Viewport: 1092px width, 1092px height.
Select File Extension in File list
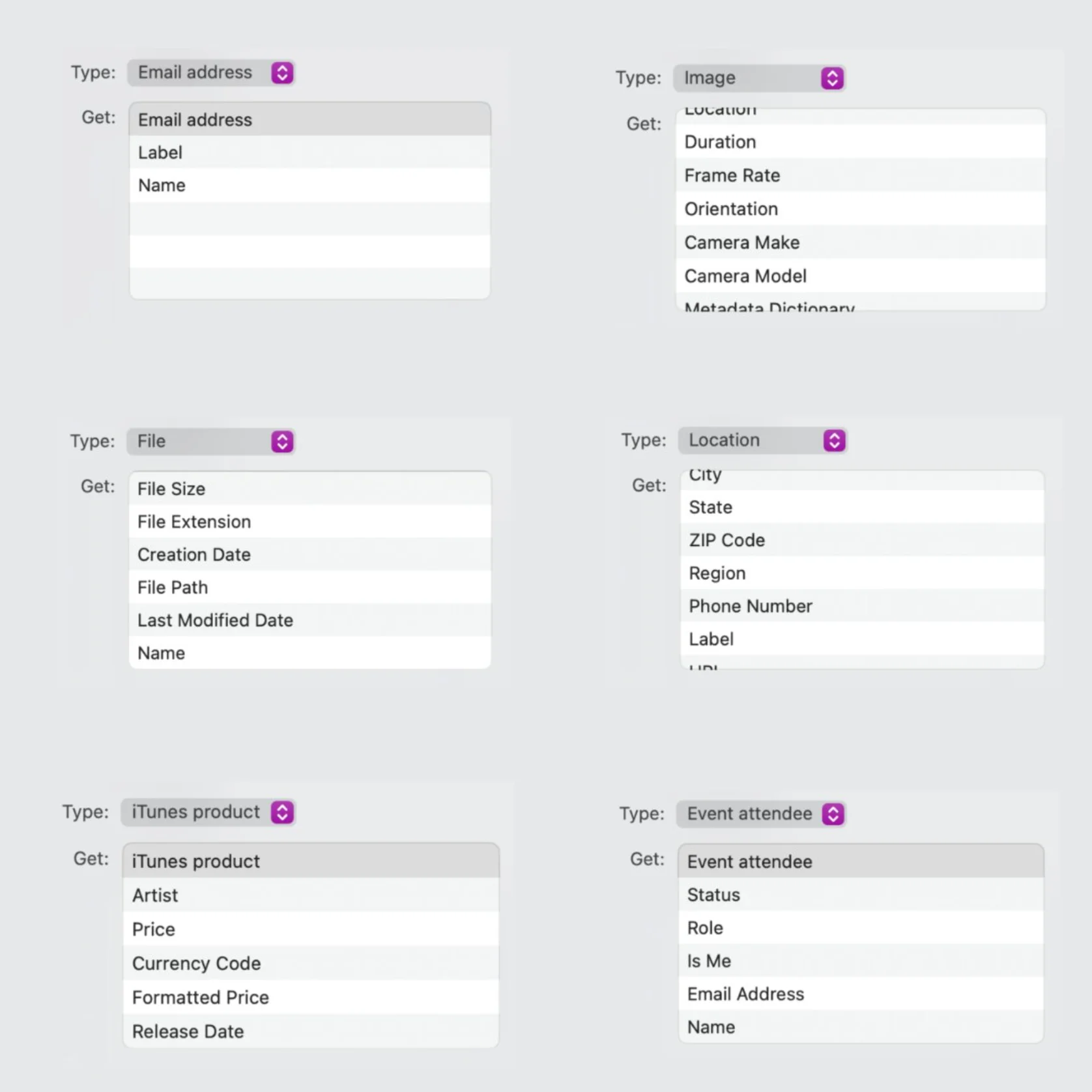pyautogui.click(x=309, y=522)
